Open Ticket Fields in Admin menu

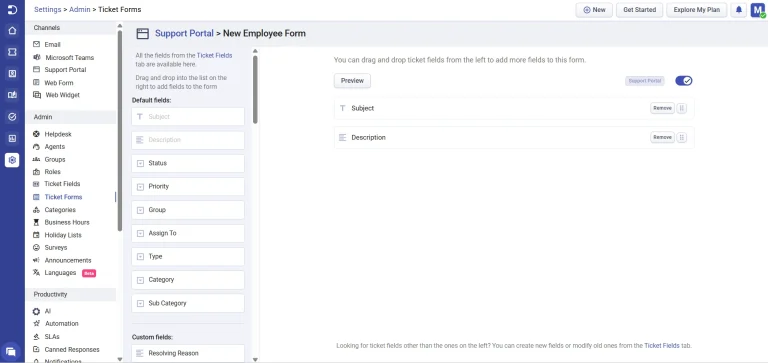click(62, 184)
